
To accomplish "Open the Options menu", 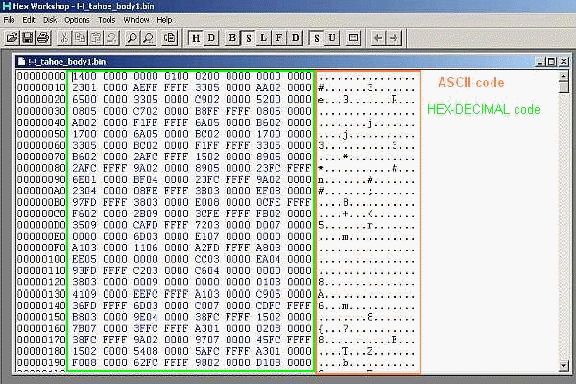I will (77, 20).
